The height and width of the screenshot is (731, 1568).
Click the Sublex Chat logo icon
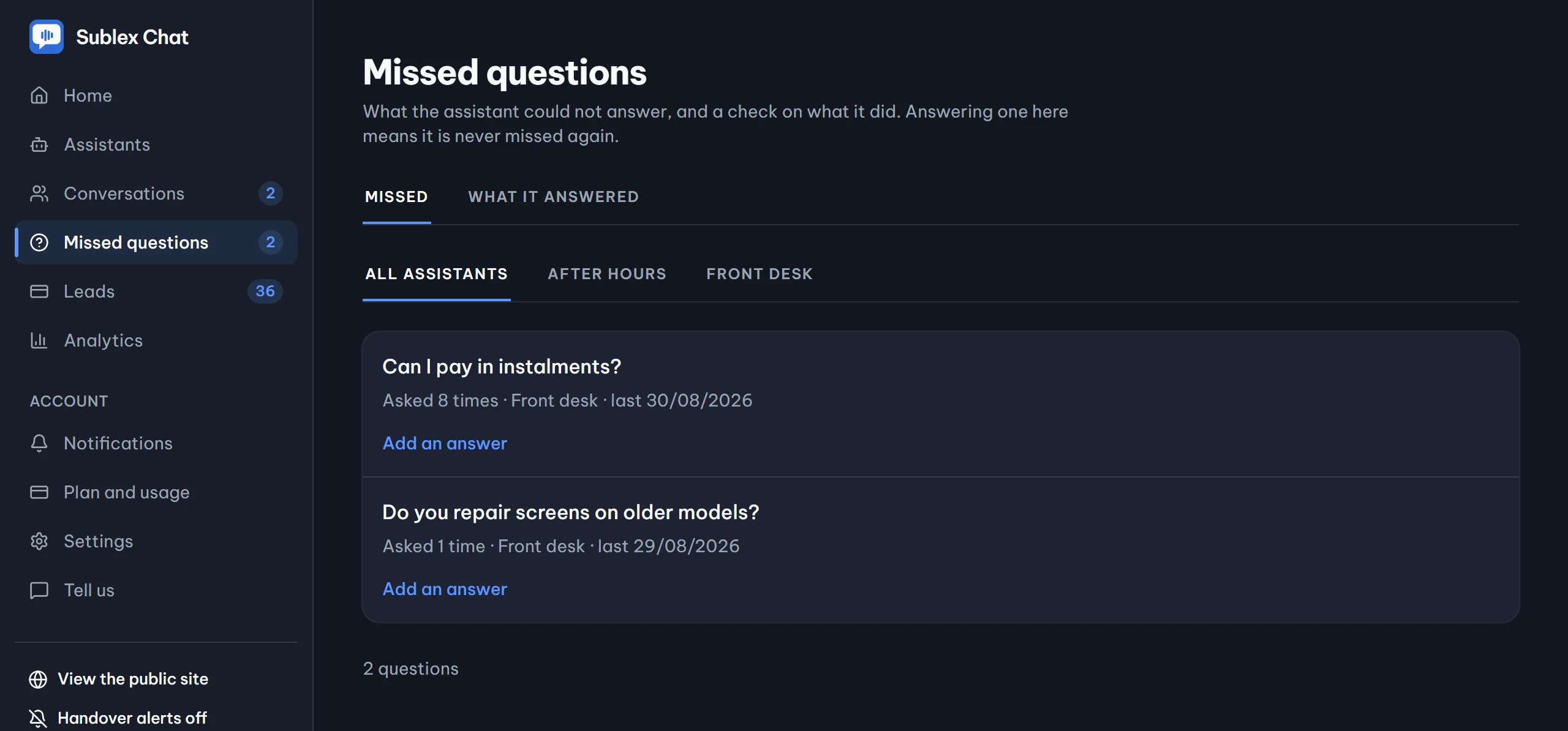[x=47, y=37]
